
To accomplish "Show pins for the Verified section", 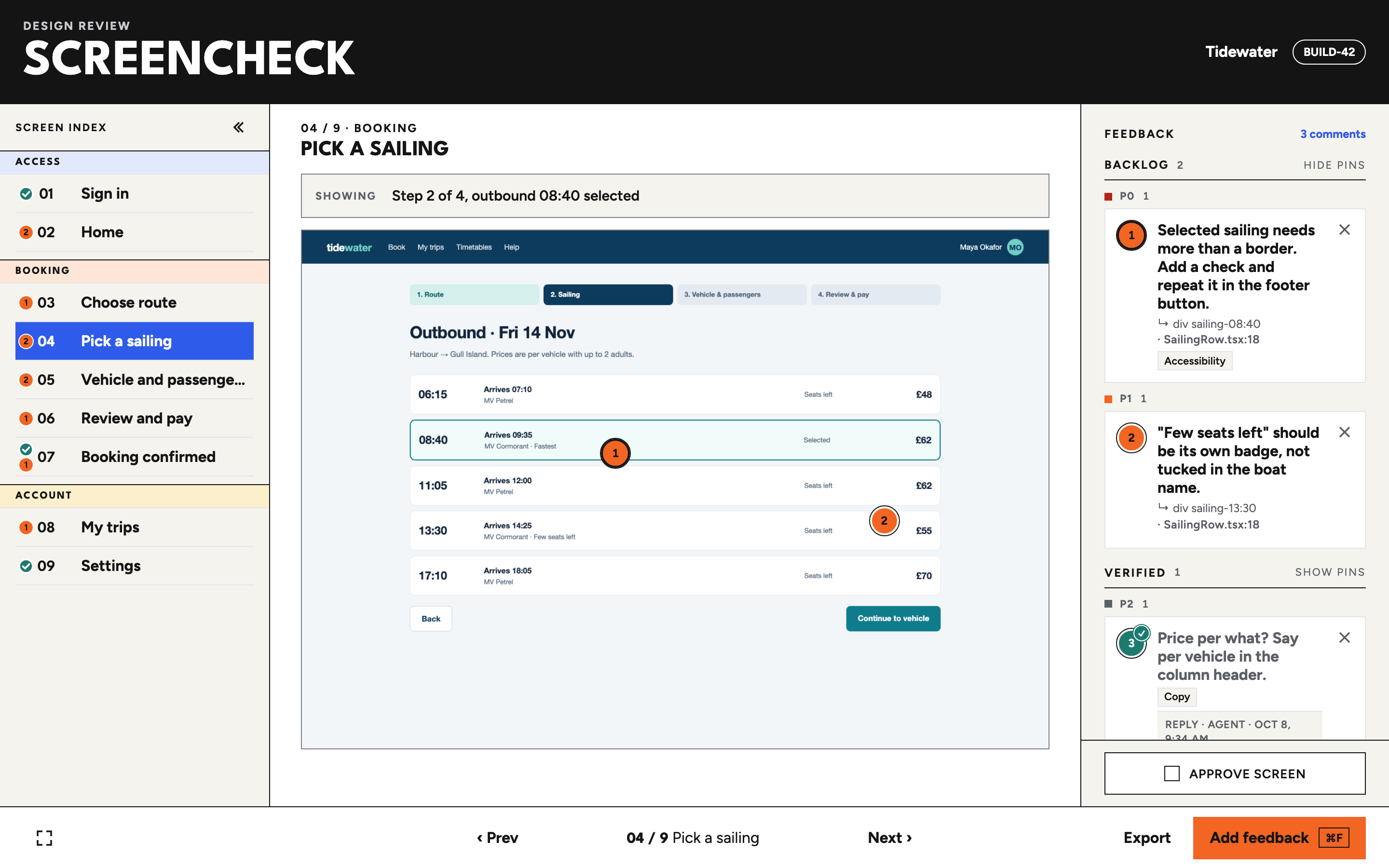I will [x=1330, y=572].
